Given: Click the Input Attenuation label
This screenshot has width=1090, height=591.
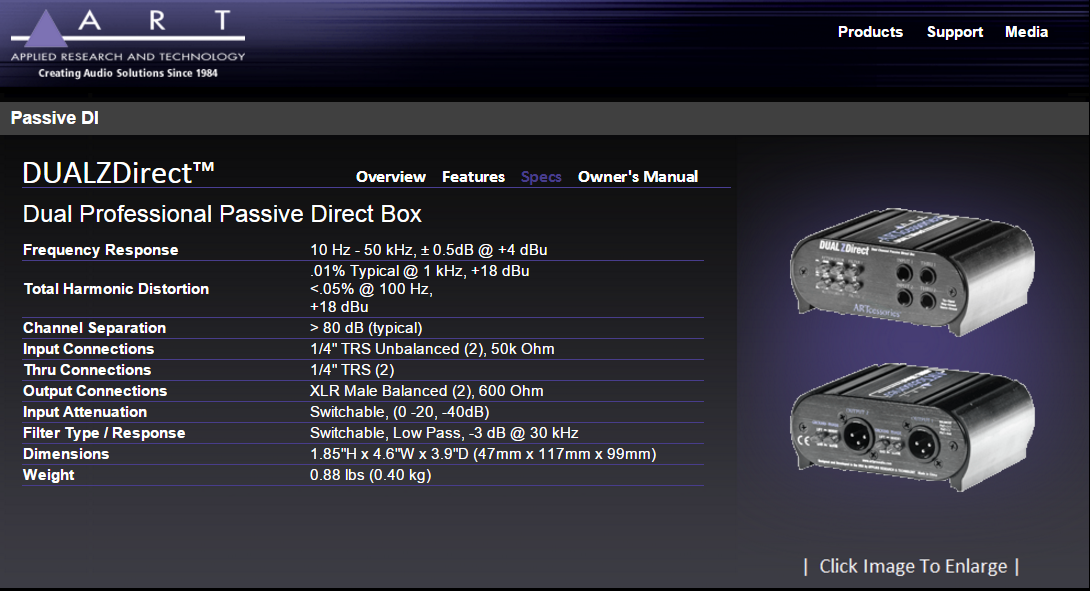Looking at the screenshot, I should 85,412.
